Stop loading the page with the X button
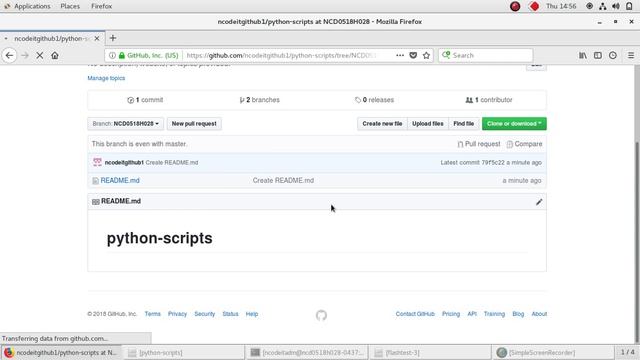Screen dimensions: 640x360 point(40,56)
